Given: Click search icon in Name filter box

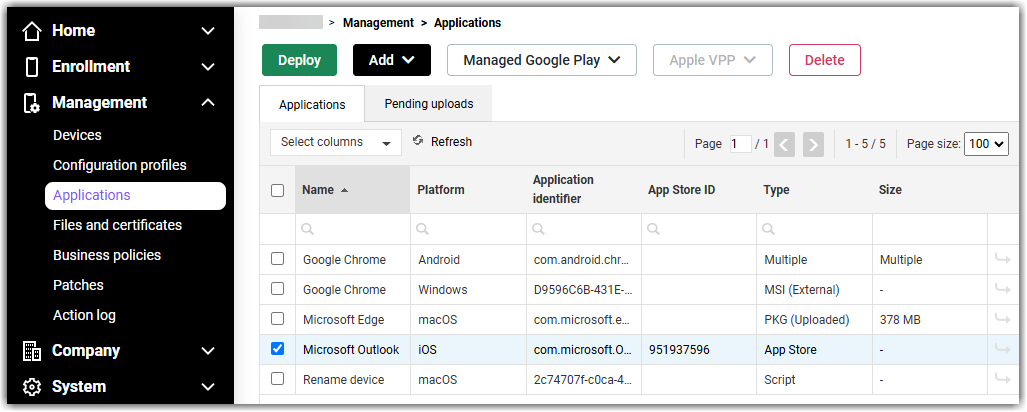Looking at the screenshot, I should point(307,229).
